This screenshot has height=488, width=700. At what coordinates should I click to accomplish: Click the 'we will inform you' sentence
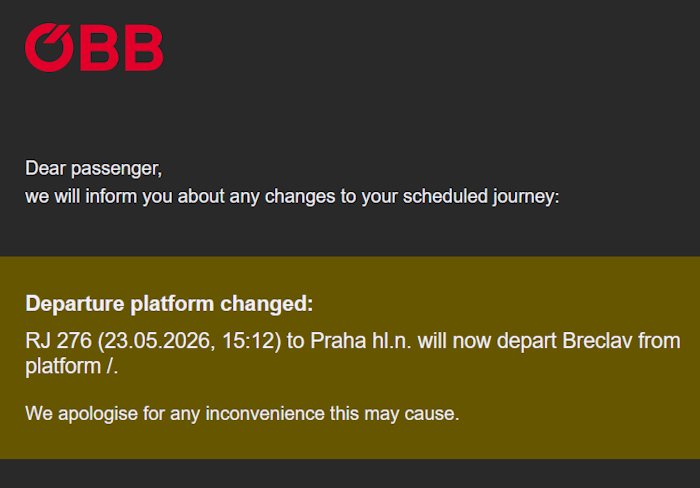292,197
